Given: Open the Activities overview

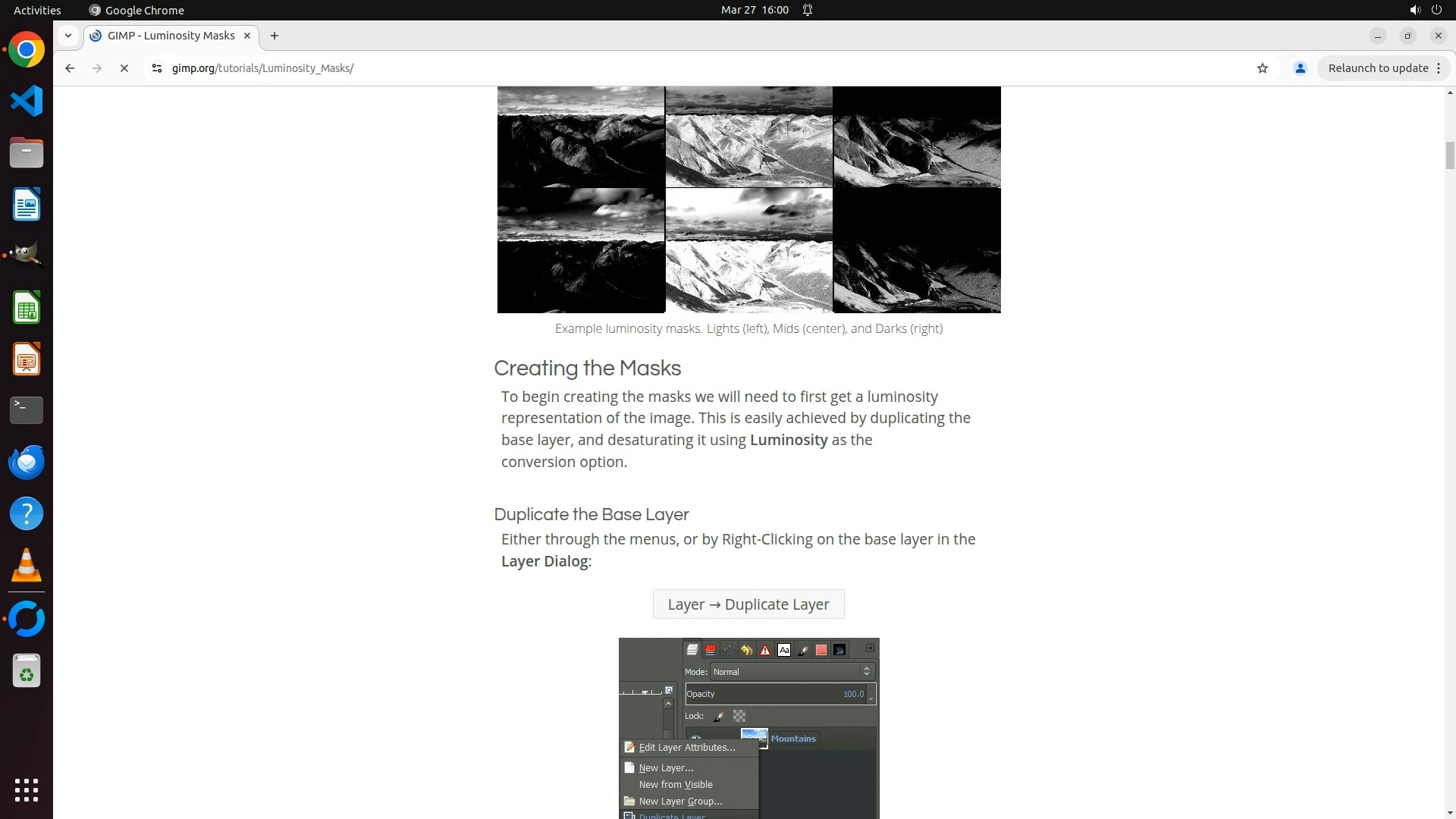Looking at the screenshot, I should [x=37, y=10].
